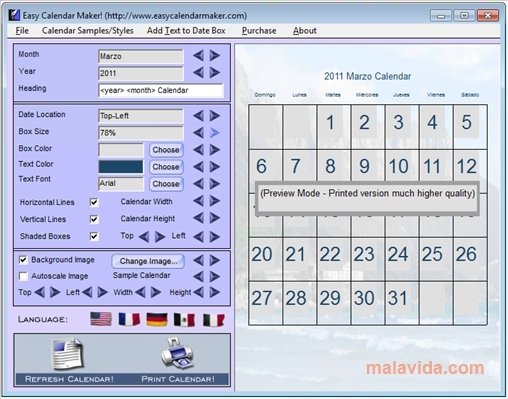
Task: Click the Date Location right arrow
Action: (215, 116)
